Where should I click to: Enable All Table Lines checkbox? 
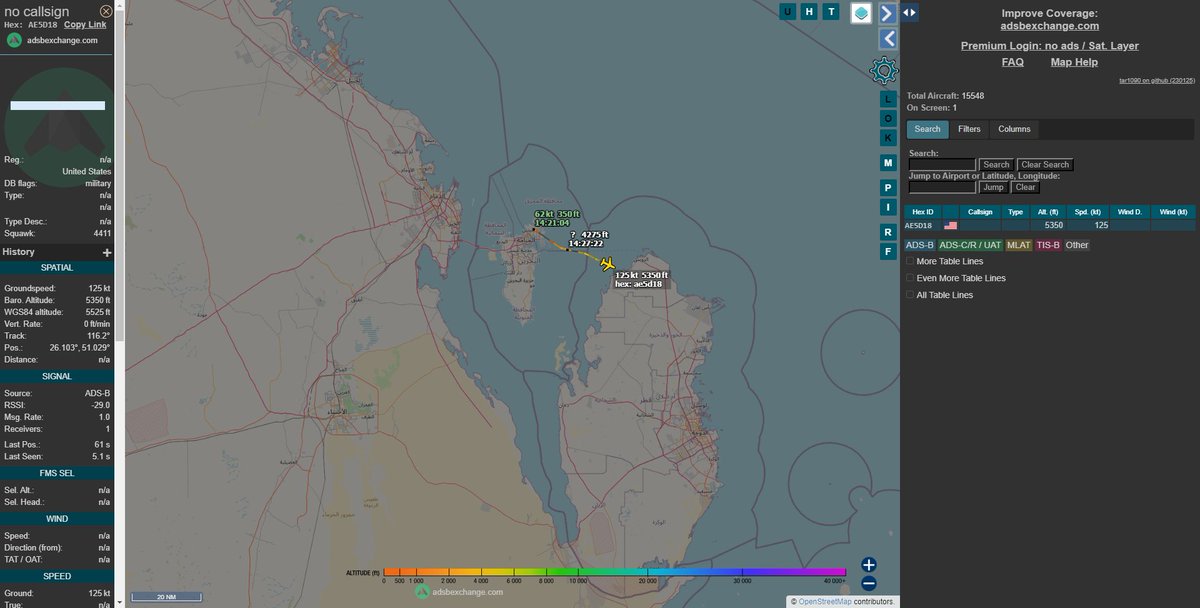click(x=910, y=295)
